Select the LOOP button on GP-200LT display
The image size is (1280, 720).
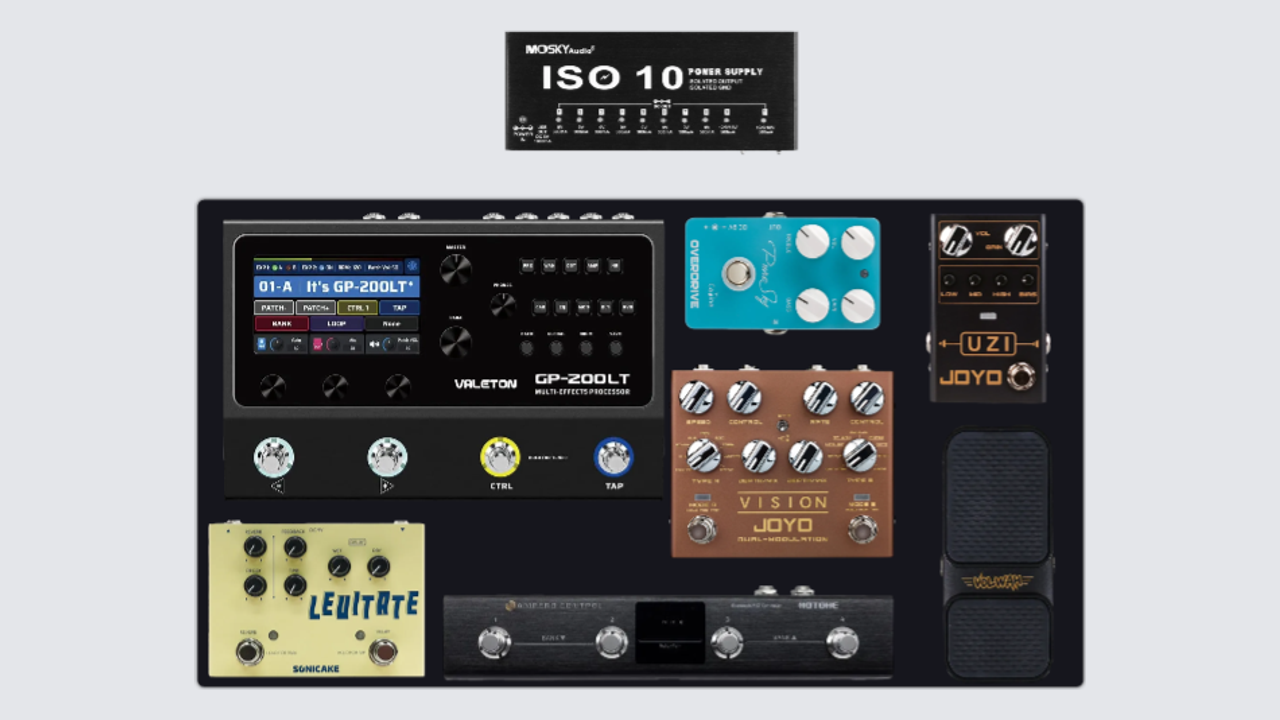click(x=336, y=324)
